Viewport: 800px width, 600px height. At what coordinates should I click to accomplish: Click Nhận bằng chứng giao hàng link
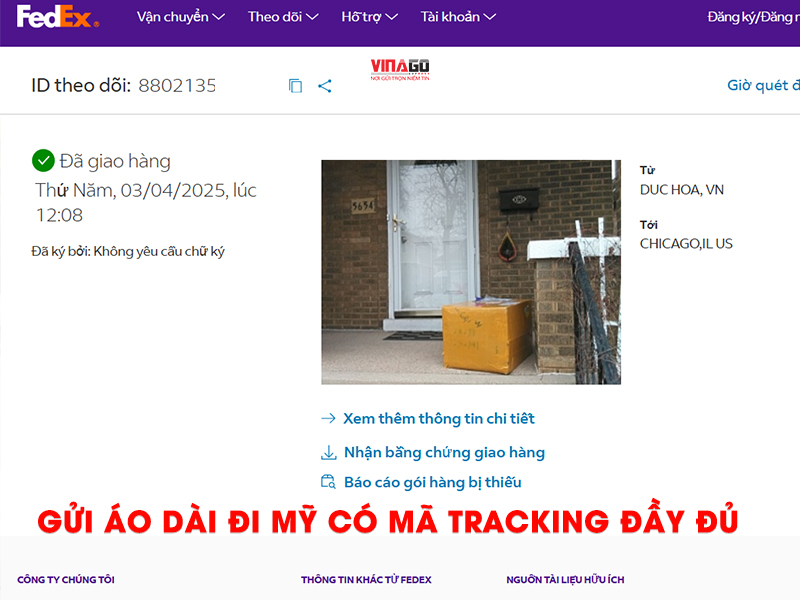point(444,453)
